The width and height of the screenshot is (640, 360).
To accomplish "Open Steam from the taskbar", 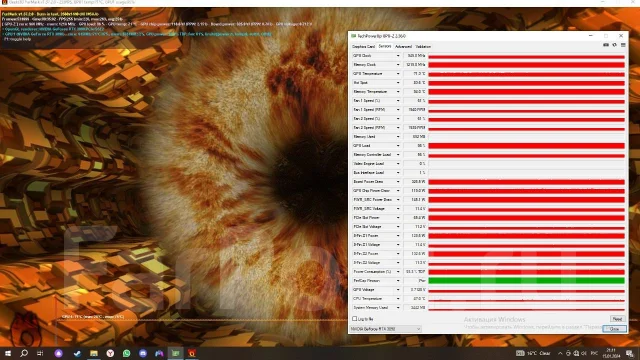I will point(77,353).
